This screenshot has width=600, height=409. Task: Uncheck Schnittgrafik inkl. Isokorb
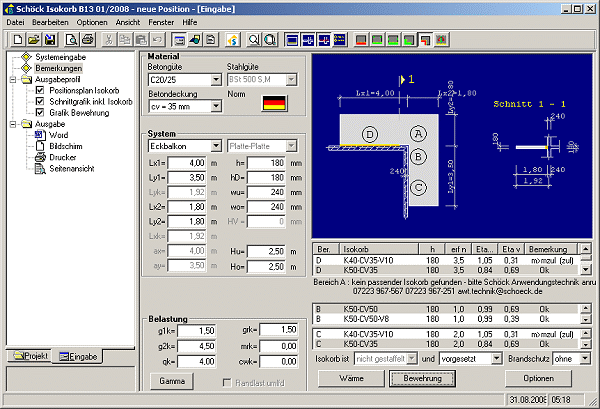40,103
